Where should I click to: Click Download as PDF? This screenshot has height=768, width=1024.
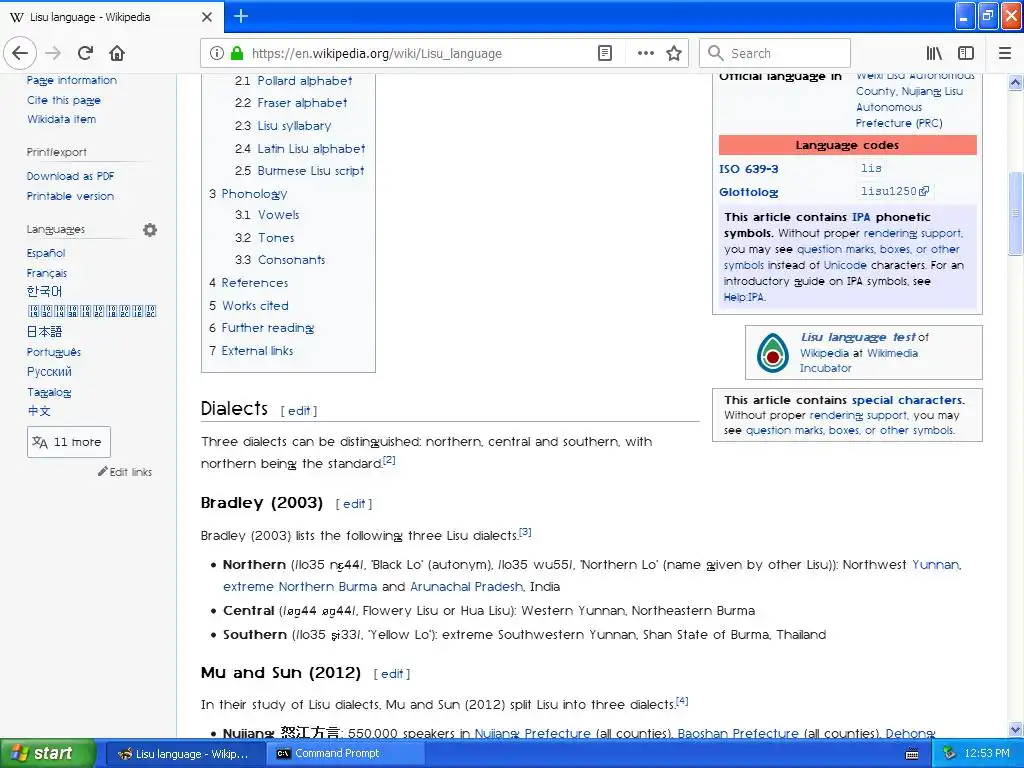point(71,176)
